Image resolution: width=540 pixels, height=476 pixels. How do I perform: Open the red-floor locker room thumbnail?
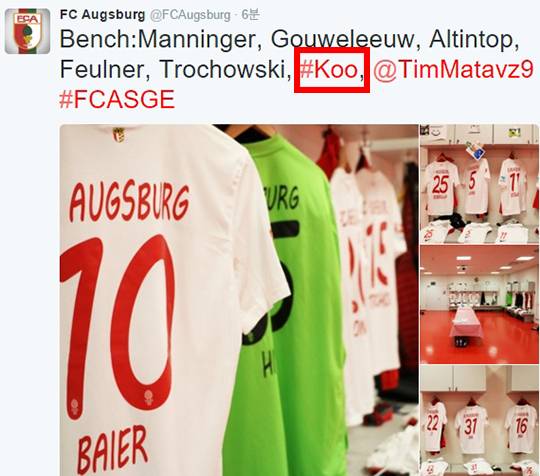[x=479, y=305]
